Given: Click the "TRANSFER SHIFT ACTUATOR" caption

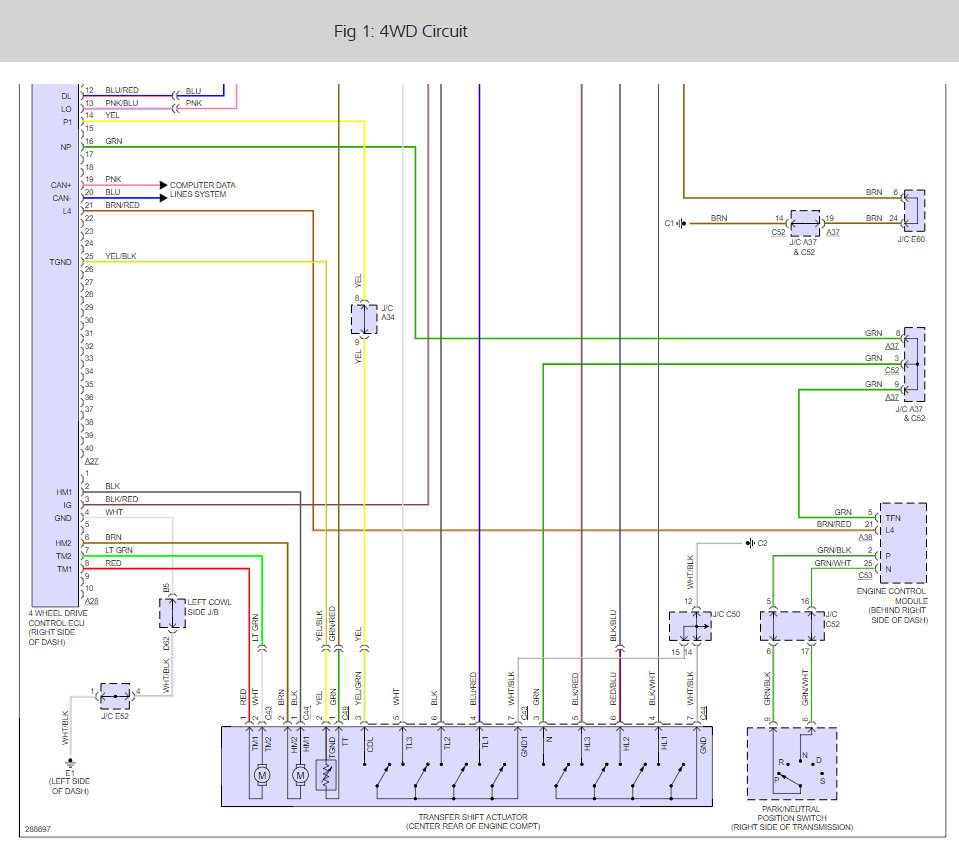Looking at the screenshot, I should tap(473, 817).
